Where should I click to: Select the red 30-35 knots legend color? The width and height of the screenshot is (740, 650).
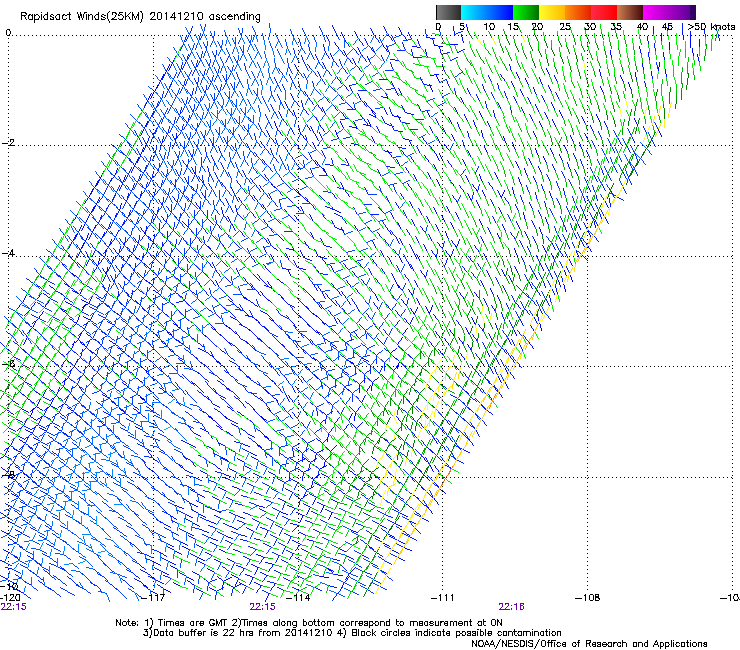pyautogui.click(x=604, y=12)
